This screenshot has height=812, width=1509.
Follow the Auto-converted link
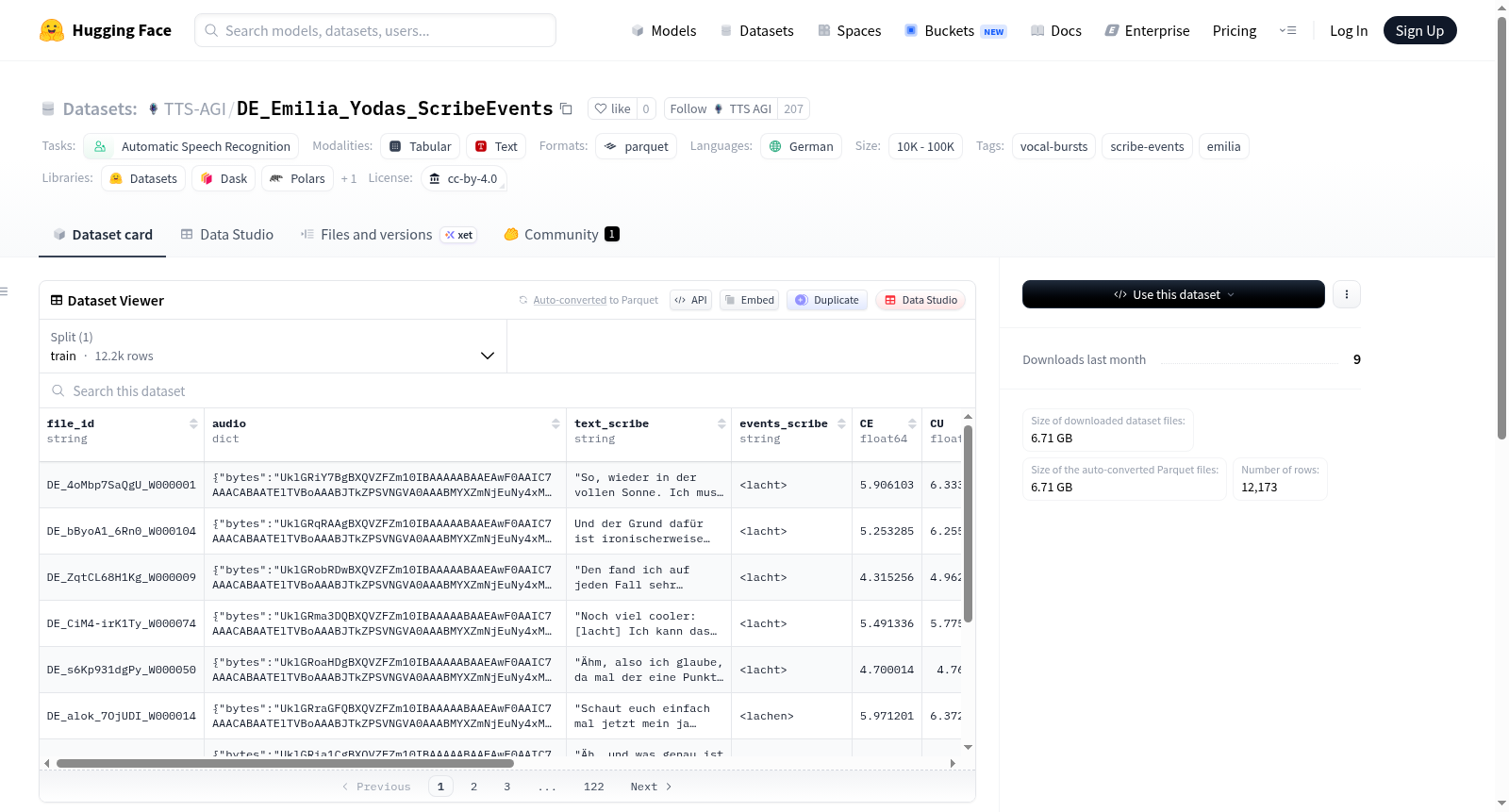tap(570, 300)
